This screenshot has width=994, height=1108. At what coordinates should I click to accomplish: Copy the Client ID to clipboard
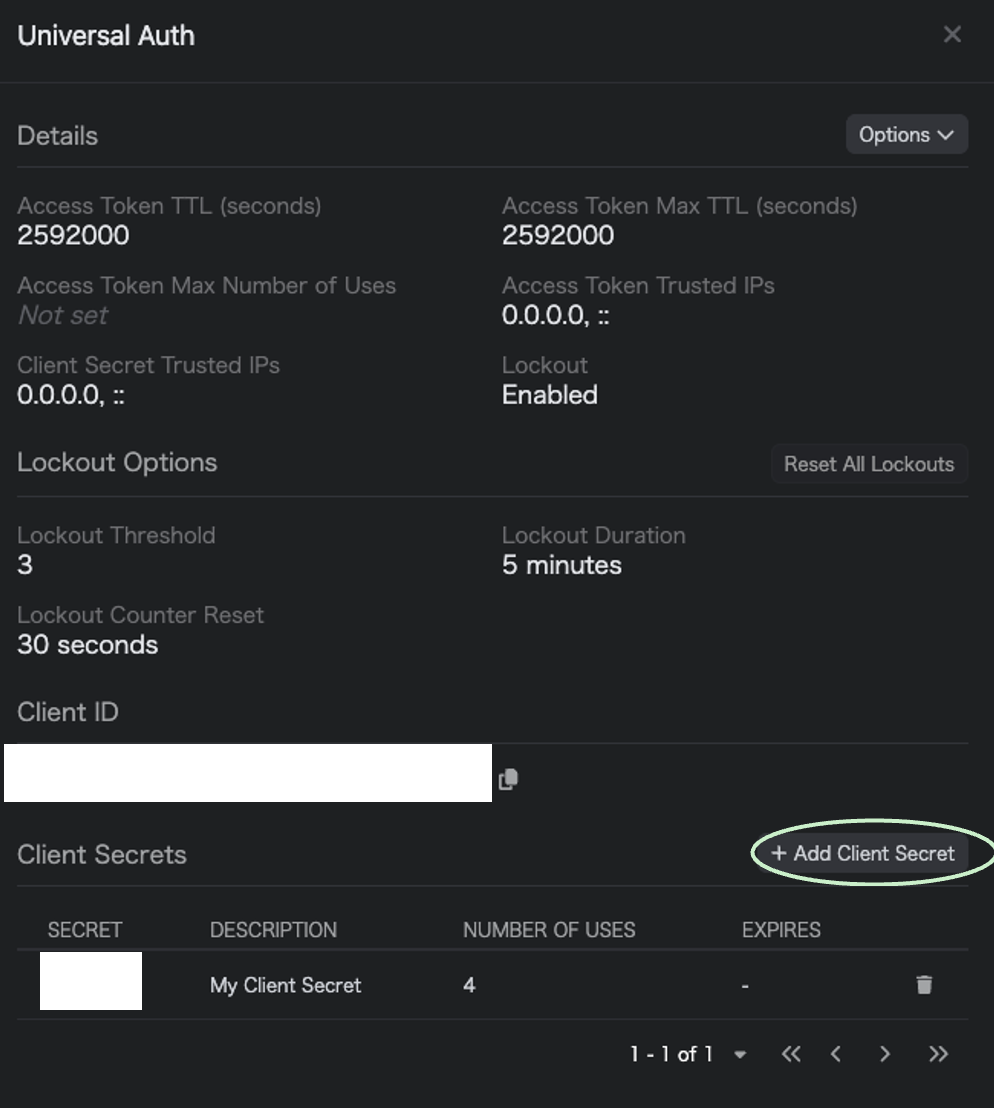(x=508, y=779)
